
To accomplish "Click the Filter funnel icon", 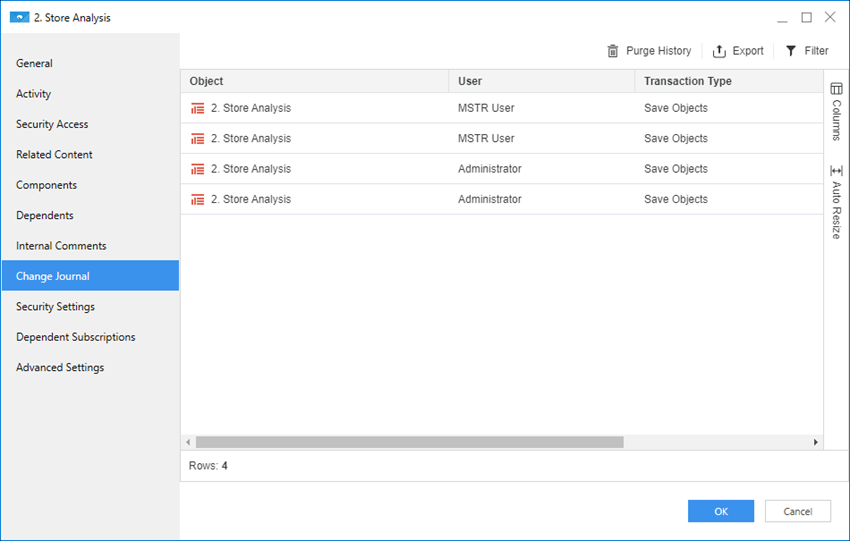I will coord(791,51).
